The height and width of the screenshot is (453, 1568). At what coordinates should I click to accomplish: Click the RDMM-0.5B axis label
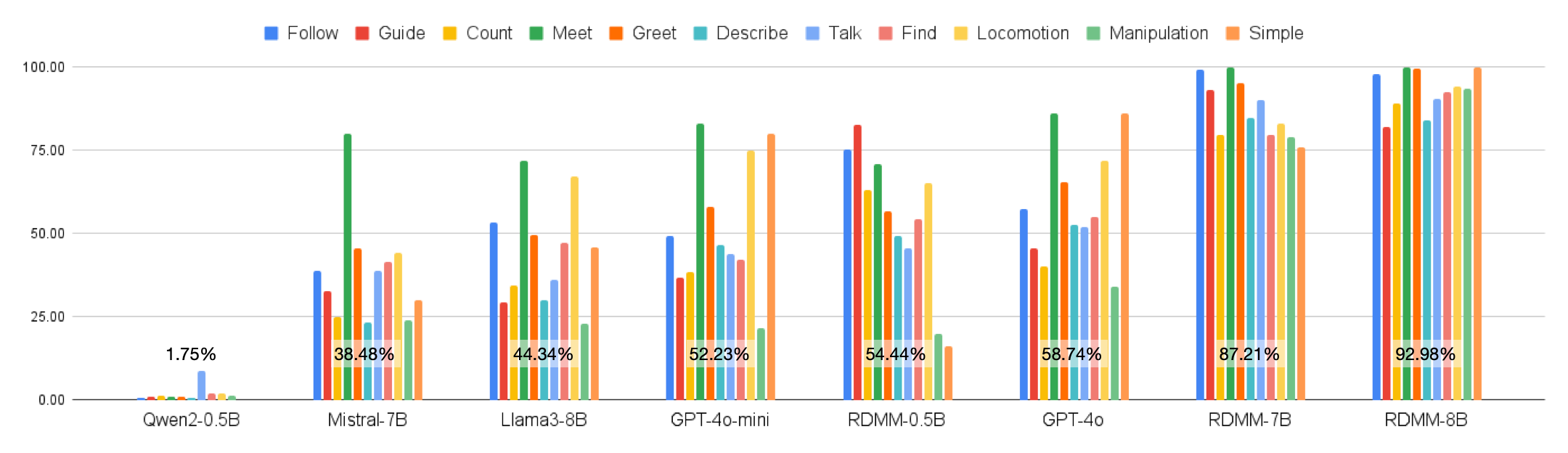point(897,420)
